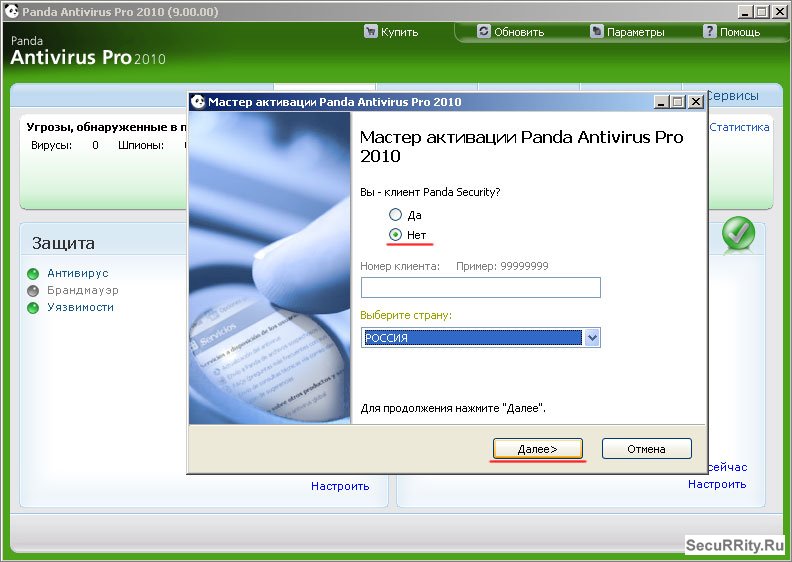
Task: Select the Да radio button
Action: coord(395,215)
